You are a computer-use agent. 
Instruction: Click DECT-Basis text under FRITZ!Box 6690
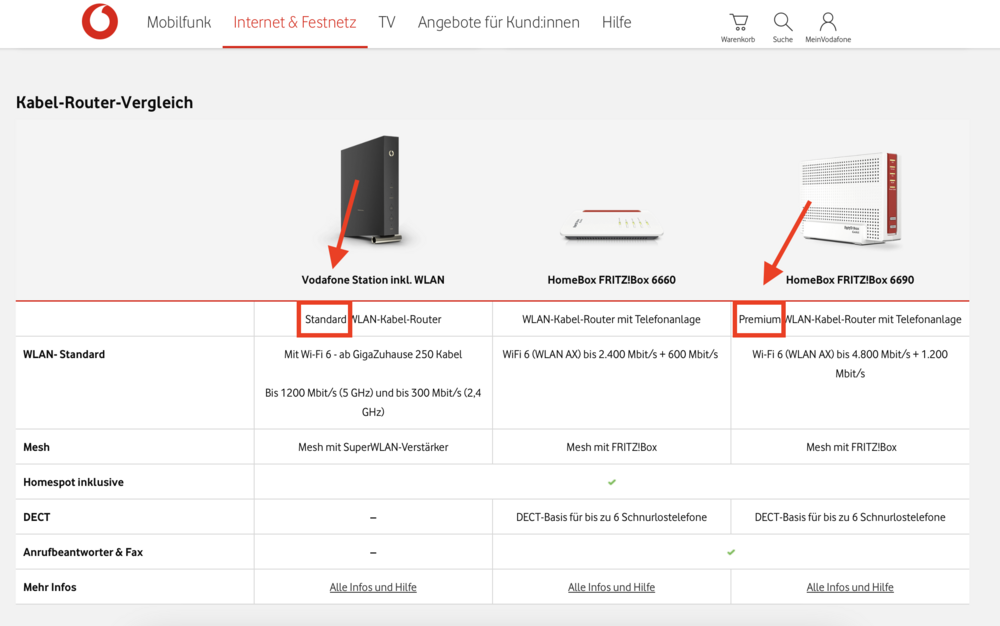850,518
